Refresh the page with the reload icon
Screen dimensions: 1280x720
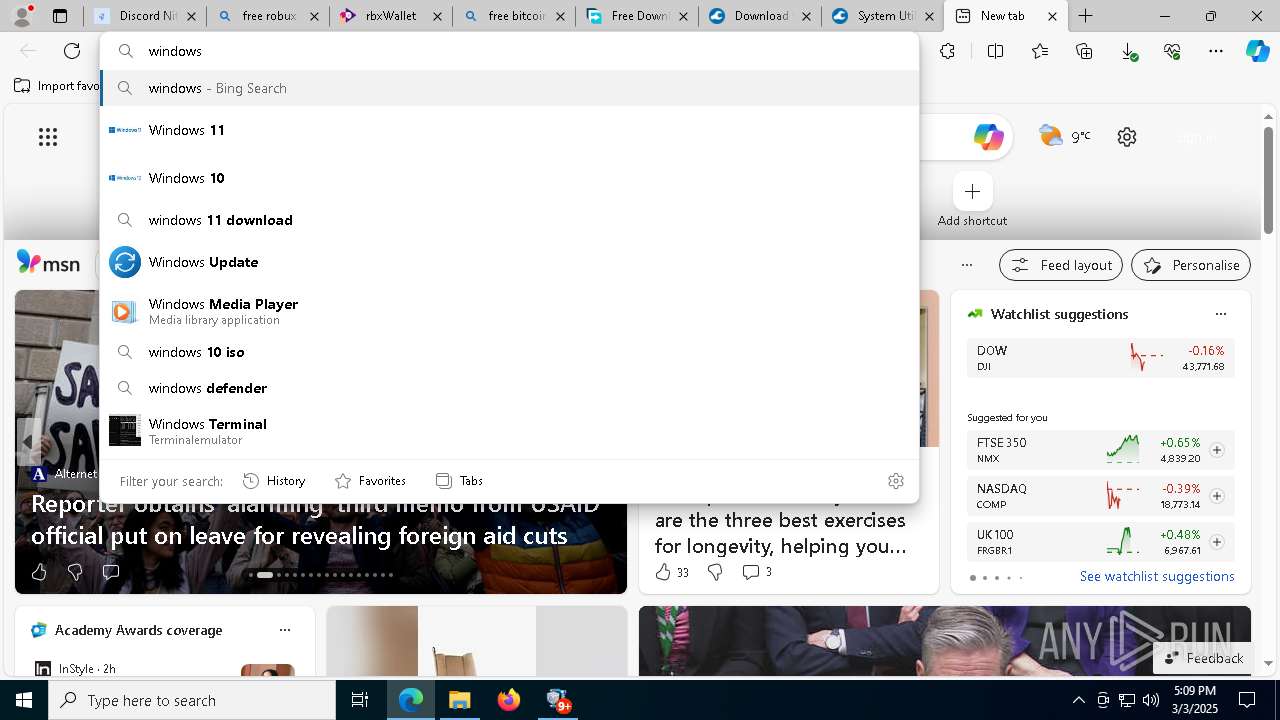pyautogui.click(x=72, y=51)
